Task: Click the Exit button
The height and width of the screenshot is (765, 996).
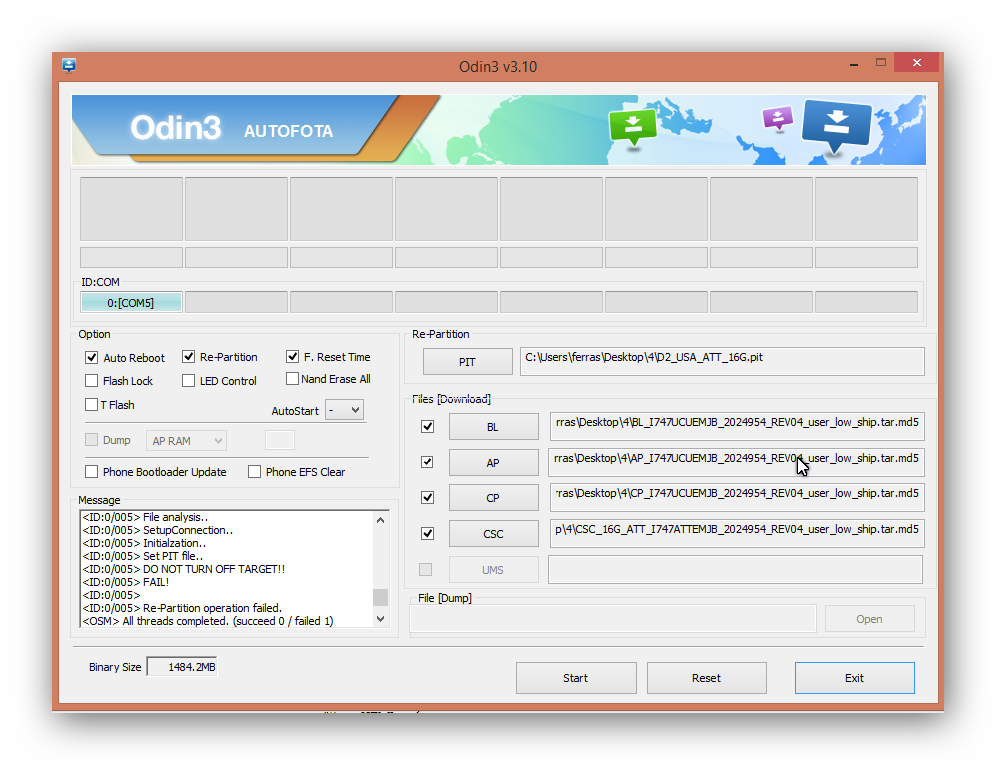Action: point(855,678)
